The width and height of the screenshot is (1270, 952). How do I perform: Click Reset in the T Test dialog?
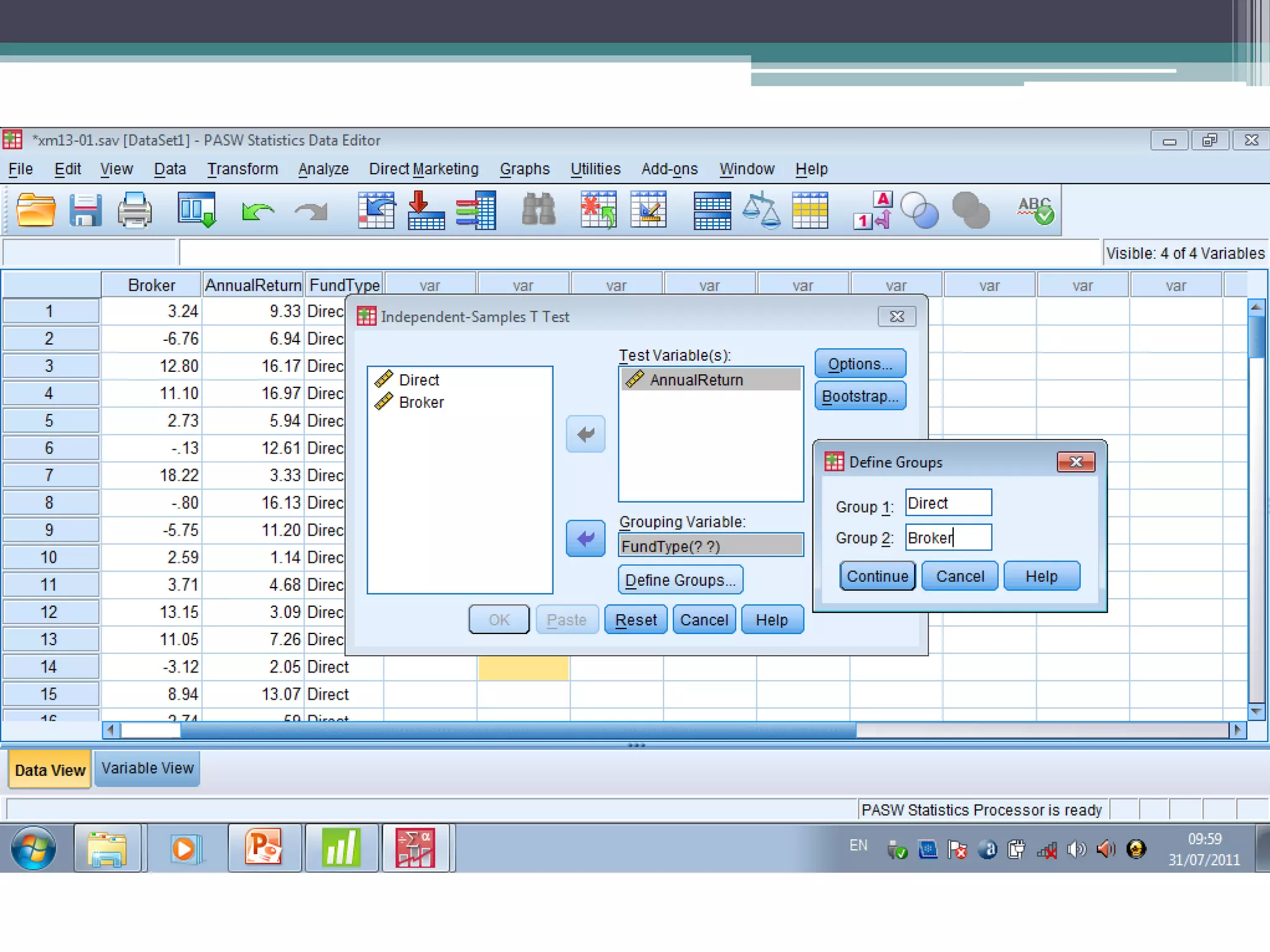pyautogui.click(x=636, y=620)
